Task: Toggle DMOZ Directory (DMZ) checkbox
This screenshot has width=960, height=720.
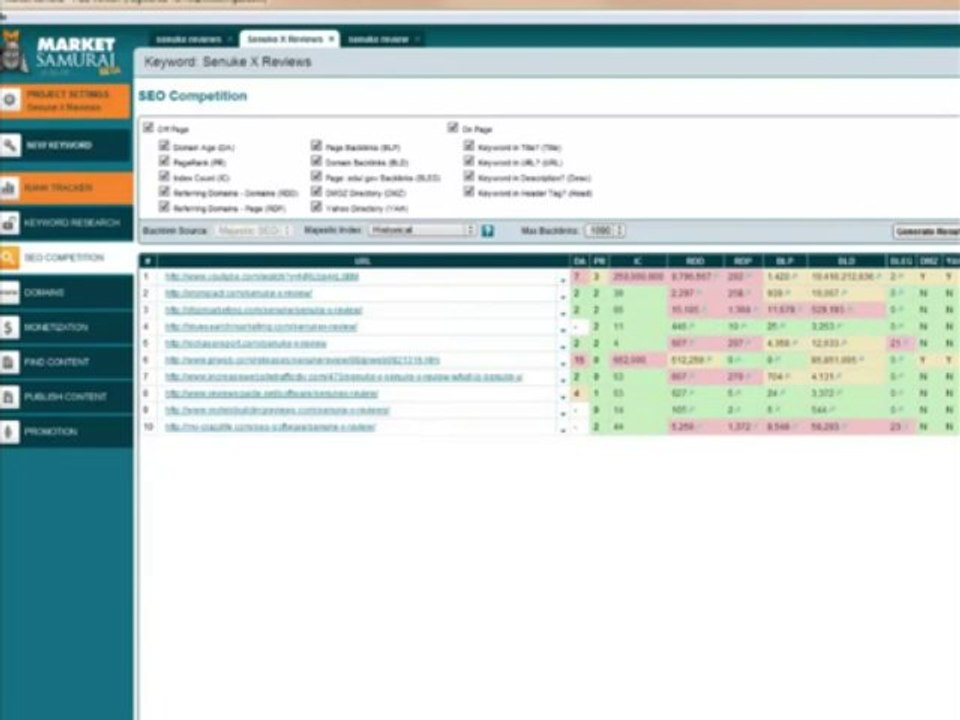Action: tap(316, 192)
